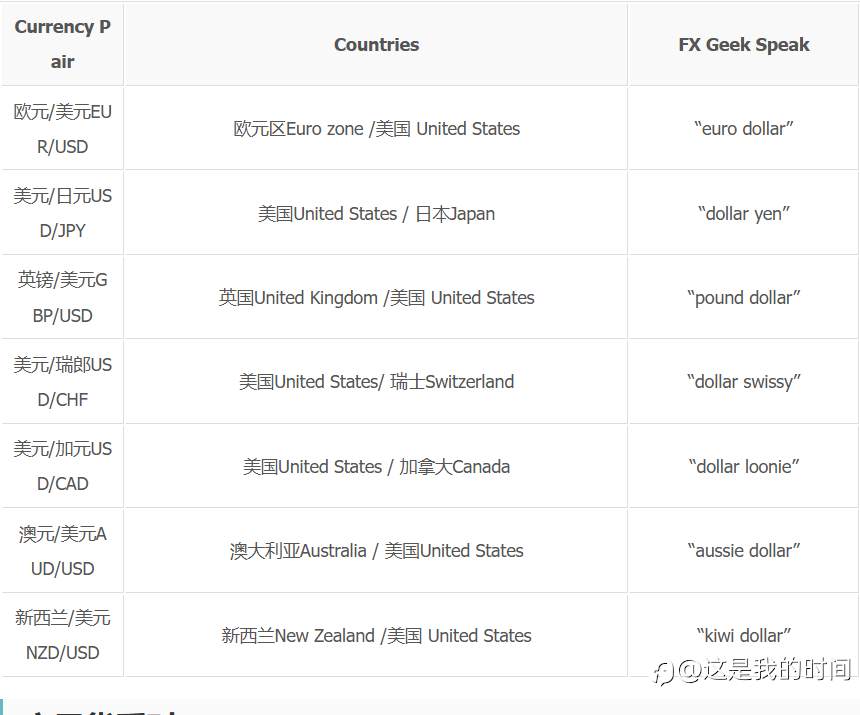Select the NZD/USD currency pair cell

[x=63, y=635]
